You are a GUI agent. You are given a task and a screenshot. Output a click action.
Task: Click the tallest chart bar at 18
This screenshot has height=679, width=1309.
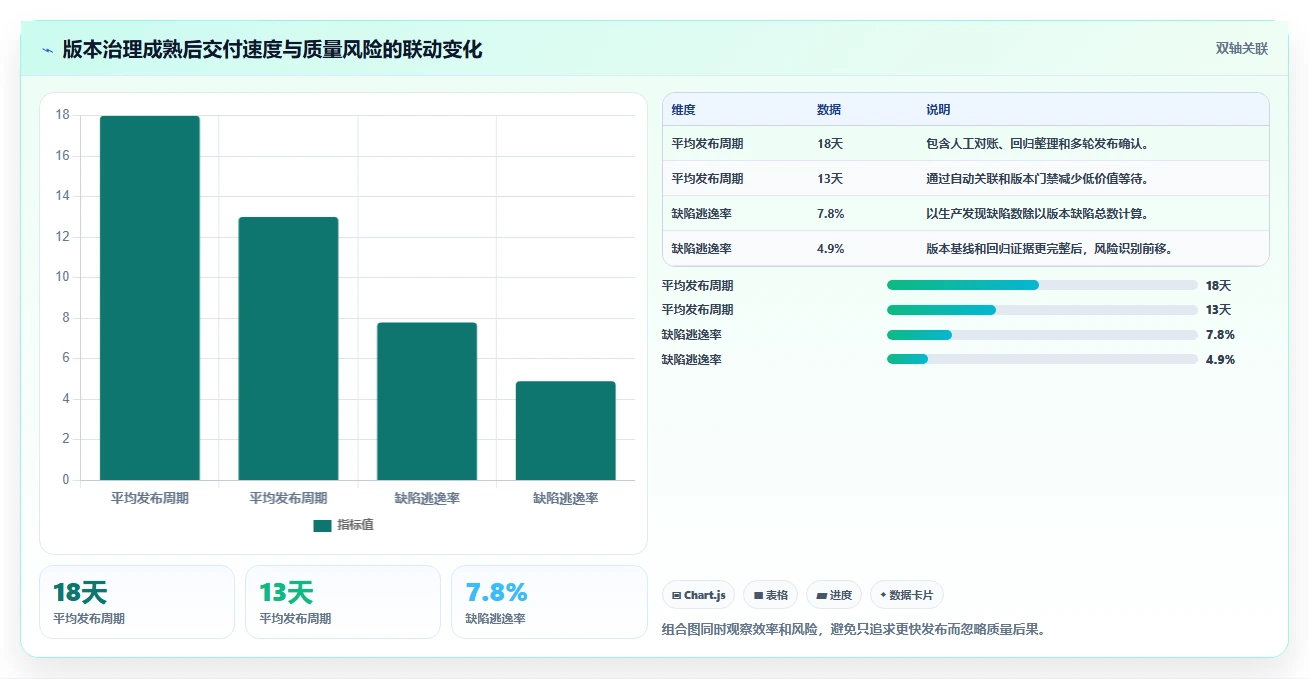[x=150, y=298]
